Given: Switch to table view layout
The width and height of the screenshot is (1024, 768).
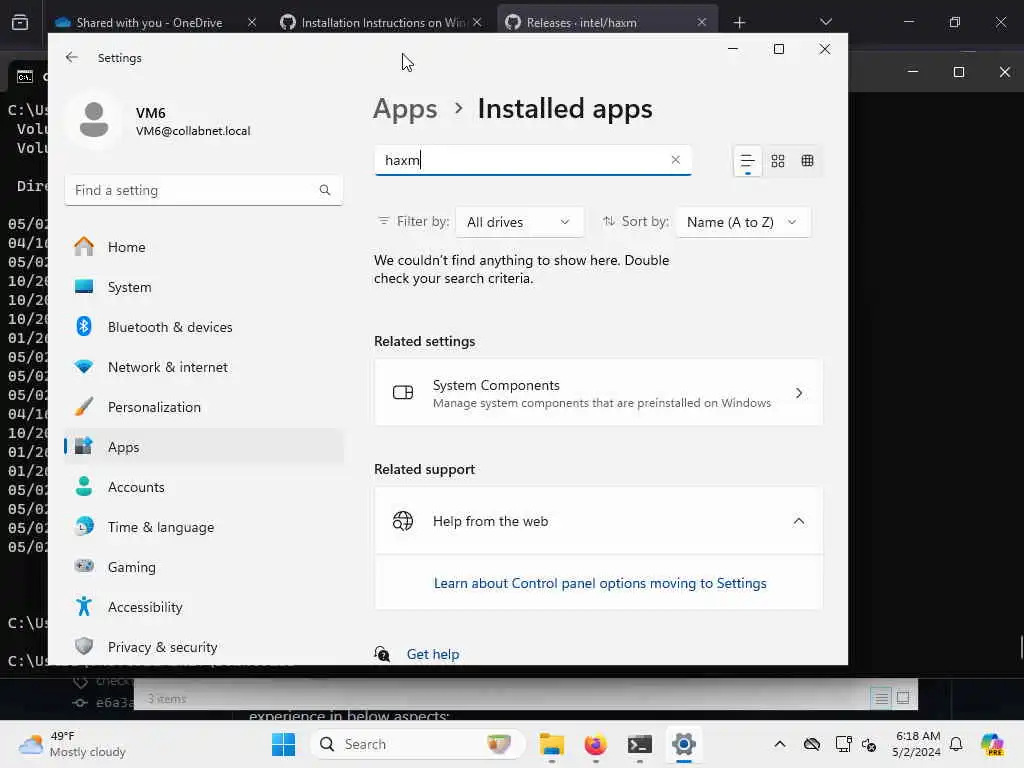Looking at the screenshot, I should click(x=807, y=161).
